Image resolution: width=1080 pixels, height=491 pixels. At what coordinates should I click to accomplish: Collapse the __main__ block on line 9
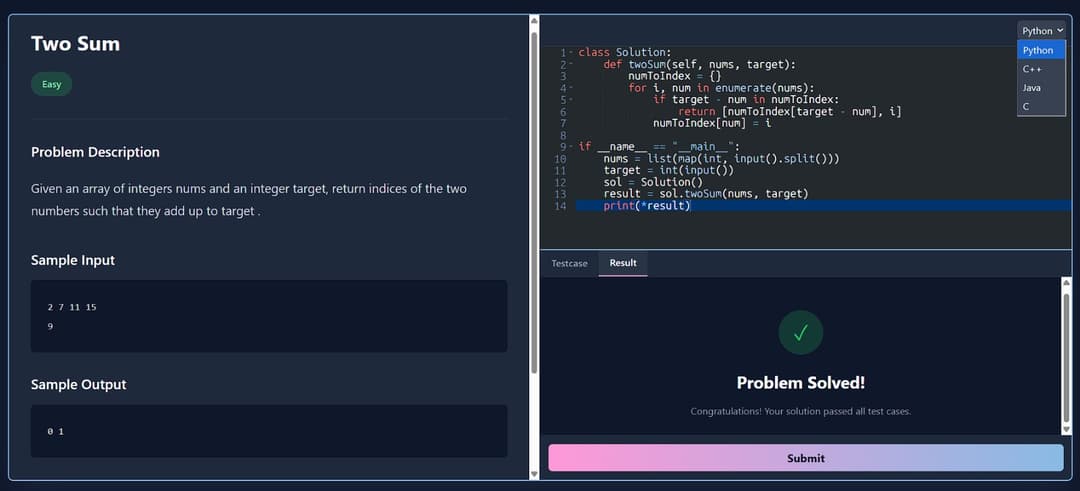click(x=571, y=147)
